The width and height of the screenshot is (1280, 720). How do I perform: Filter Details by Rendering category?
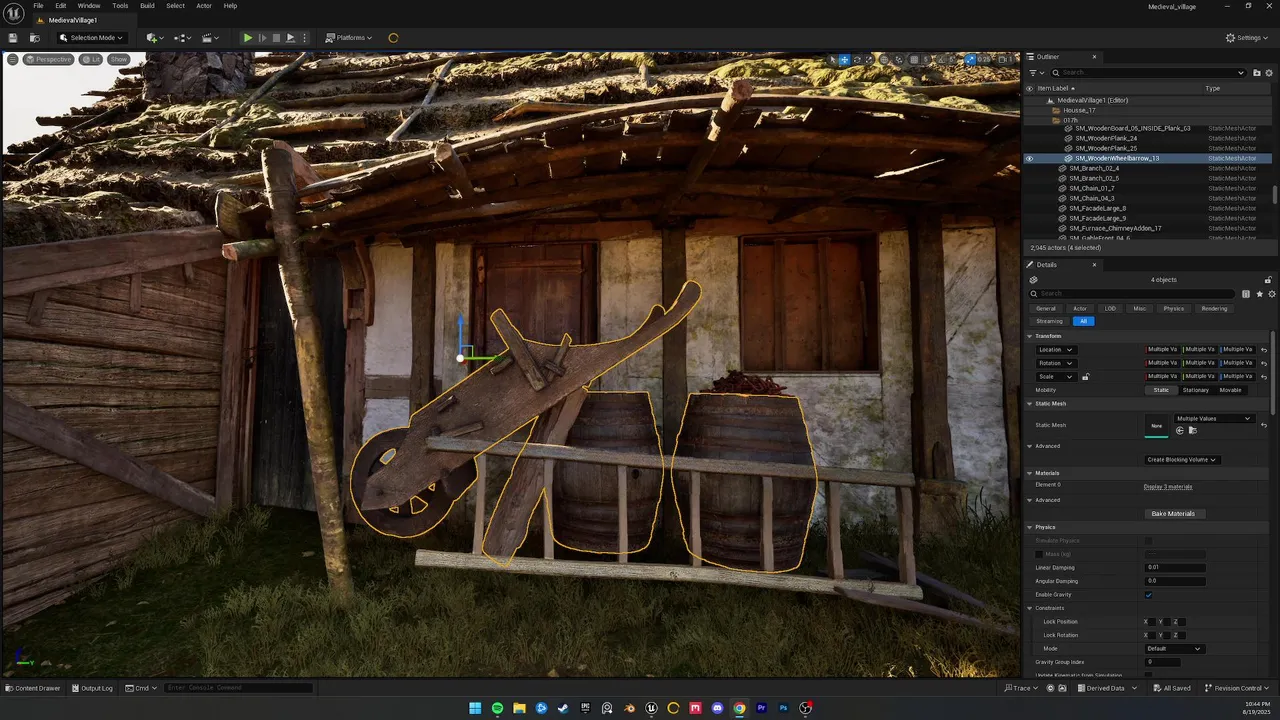[1214, 308]
